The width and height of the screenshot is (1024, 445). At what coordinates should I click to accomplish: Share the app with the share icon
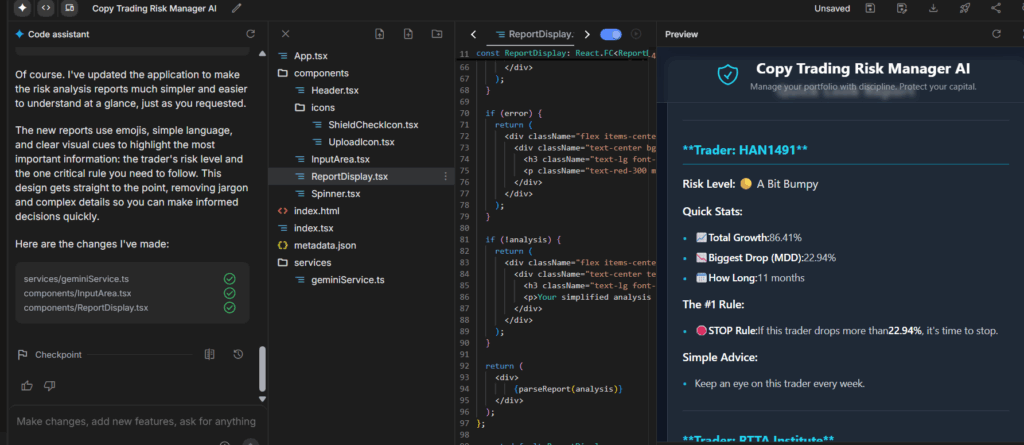click(x=996, y=8)
